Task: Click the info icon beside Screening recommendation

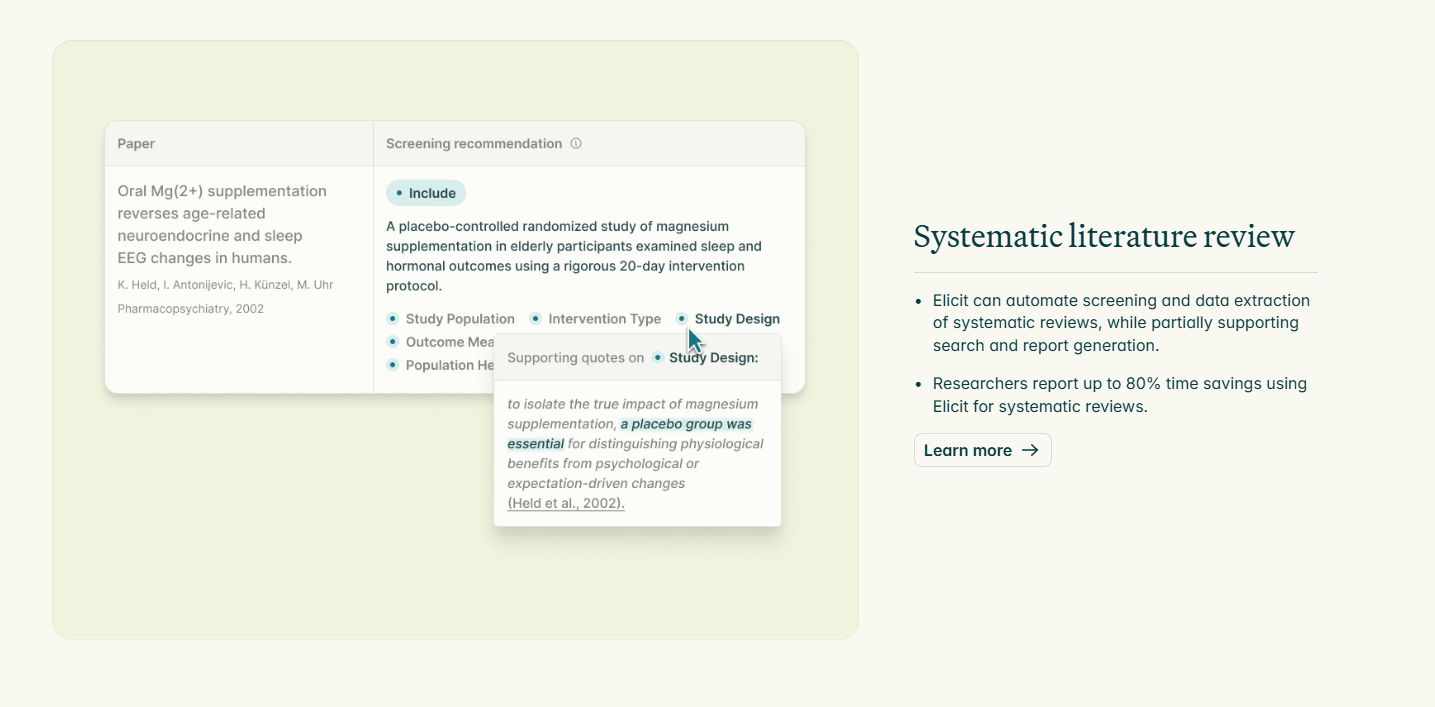Action: pyautogui.click(x=576, y=144)
